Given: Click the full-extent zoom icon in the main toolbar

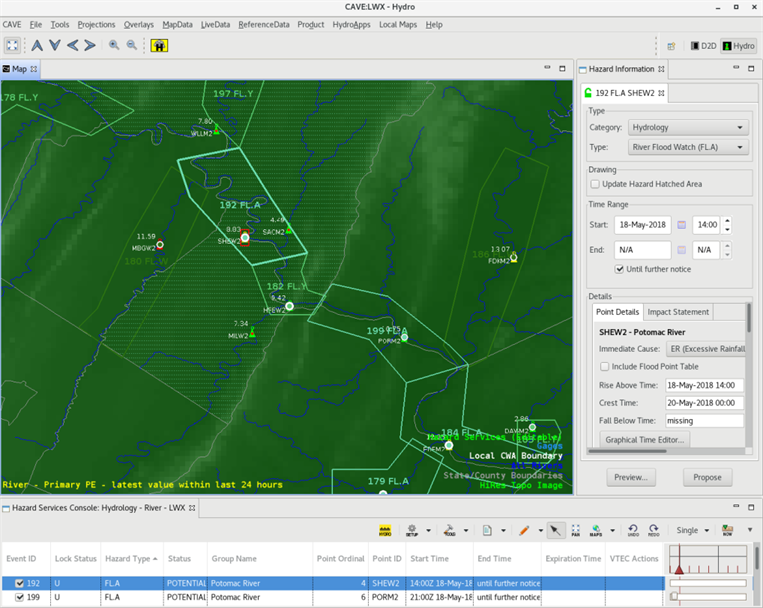Looking at the screenshot, I should point(12,46).
